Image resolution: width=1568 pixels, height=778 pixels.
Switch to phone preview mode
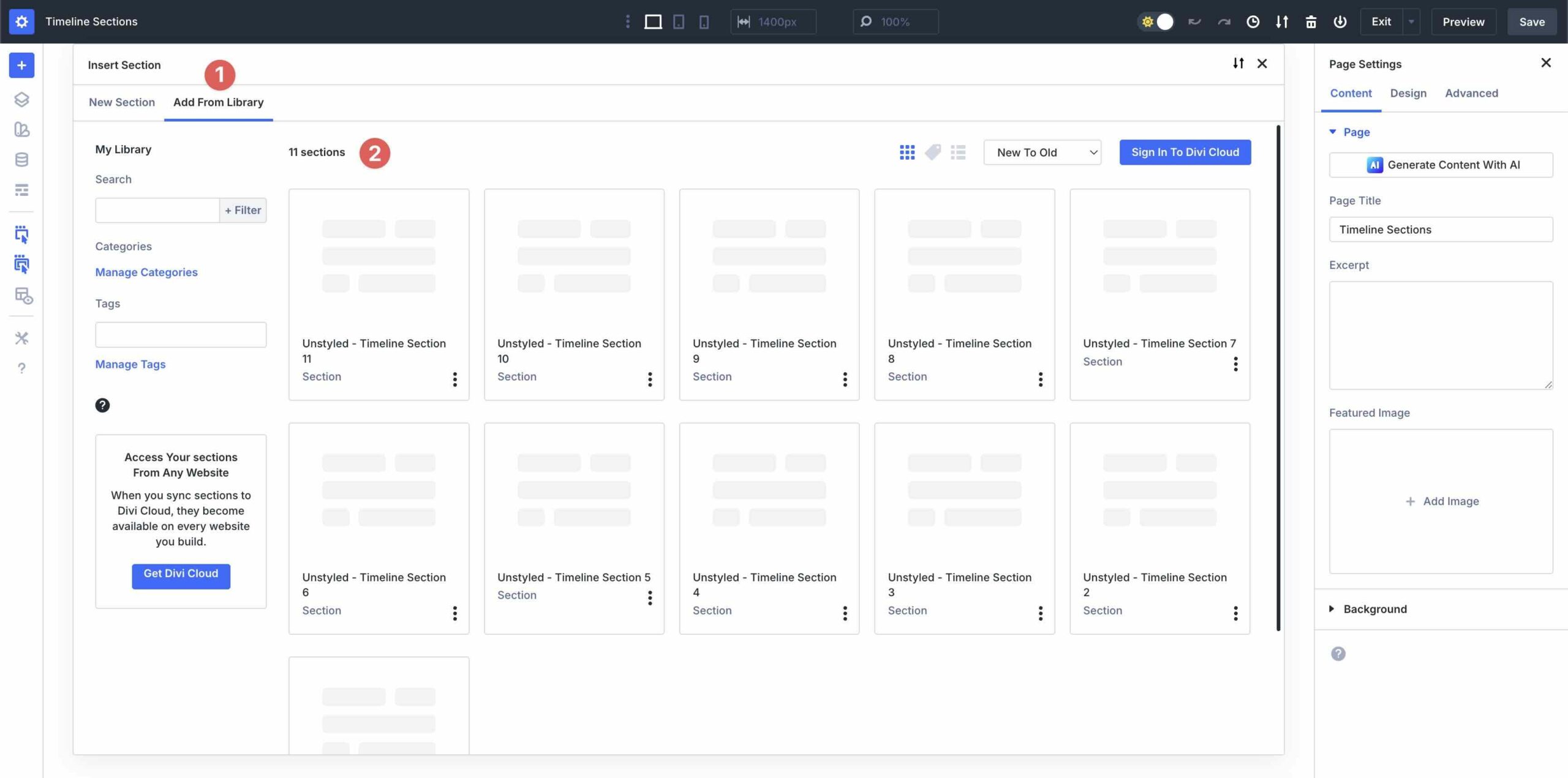pyautogui.click(x=704, y=21)
